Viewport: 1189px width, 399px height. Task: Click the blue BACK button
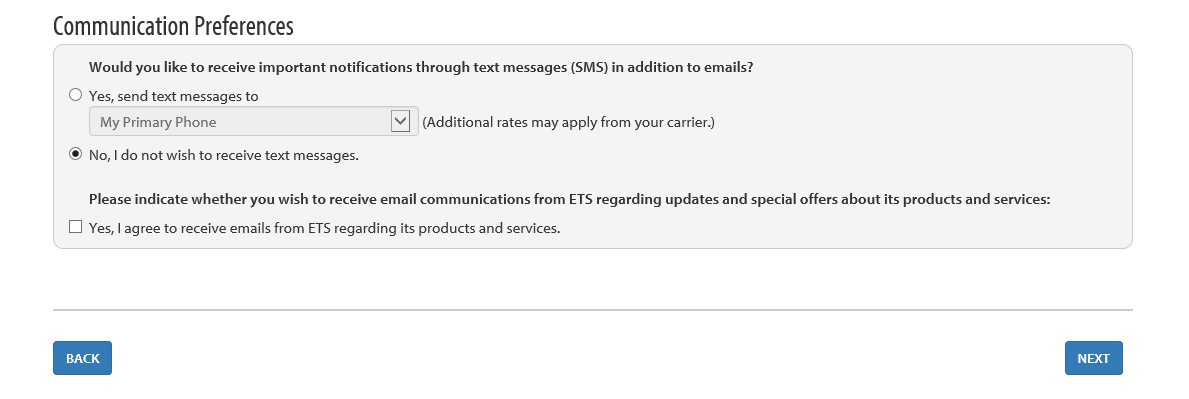(x=83, y=358)
